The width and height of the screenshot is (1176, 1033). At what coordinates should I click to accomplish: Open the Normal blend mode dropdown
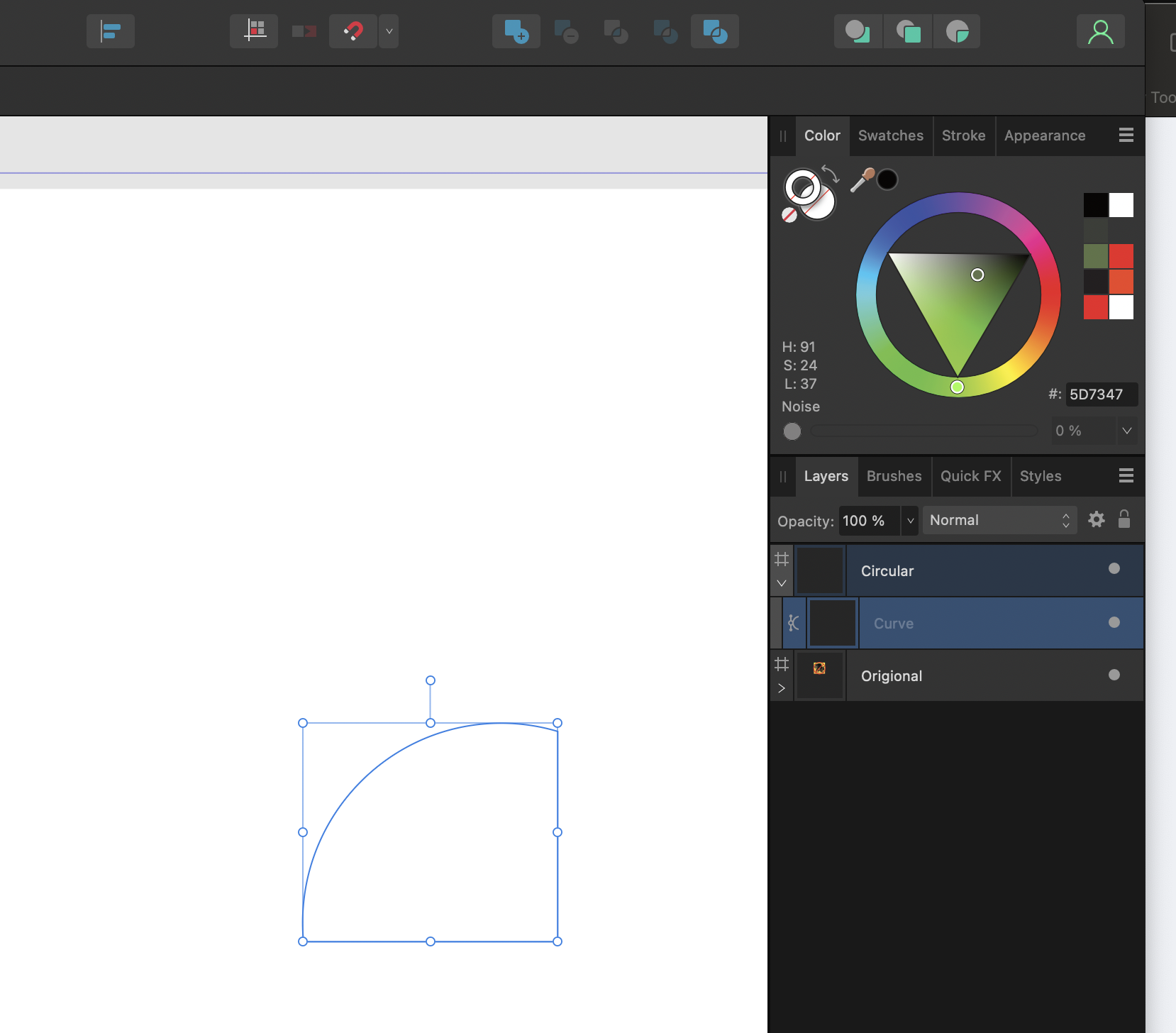(x=999, y=520)
